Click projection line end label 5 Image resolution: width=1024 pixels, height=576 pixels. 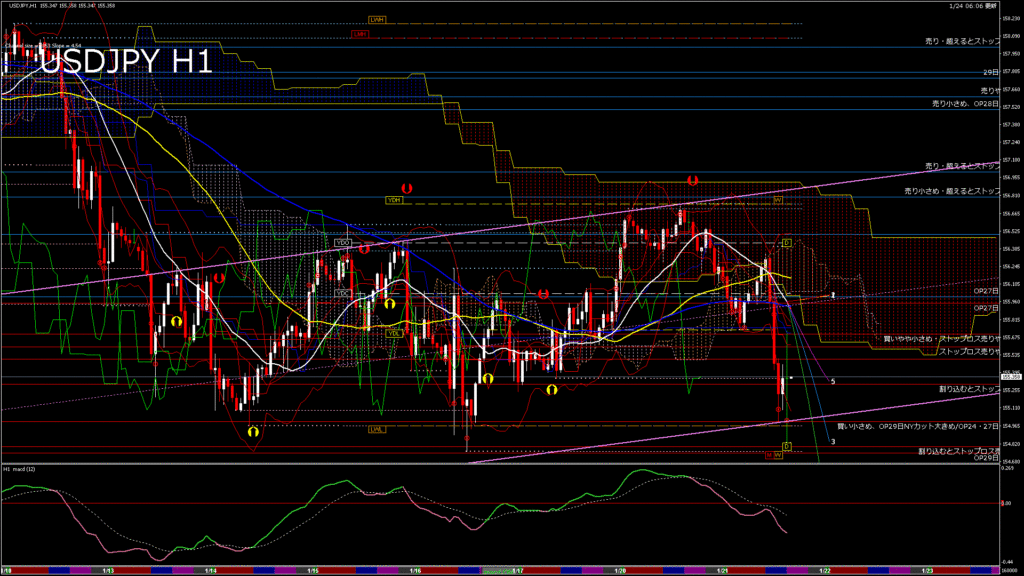[833, 381]
